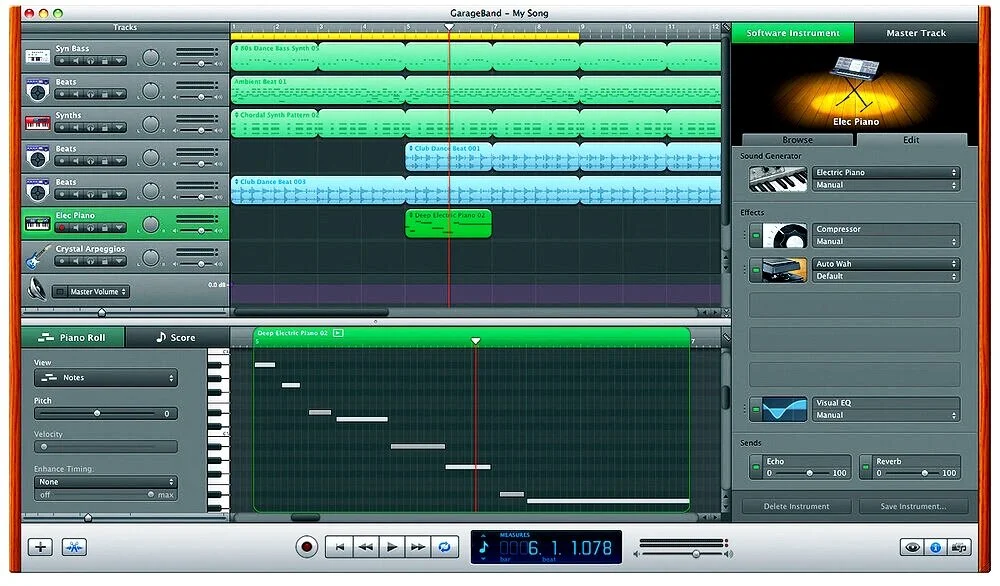Add a new track with plus button
This screenshot has height=586, width=1000.
(x=40, y=547)
